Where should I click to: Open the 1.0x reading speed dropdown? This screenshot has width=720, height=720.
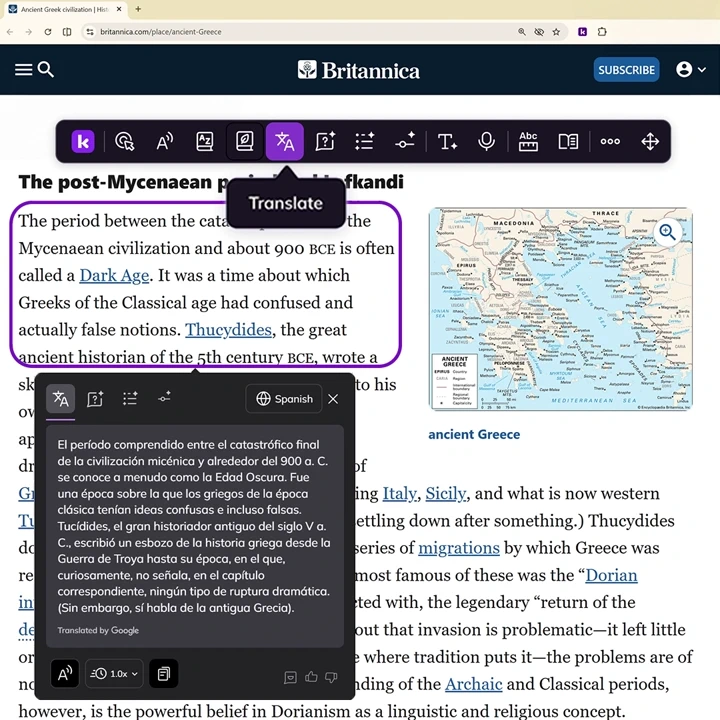tap(114, 674)
